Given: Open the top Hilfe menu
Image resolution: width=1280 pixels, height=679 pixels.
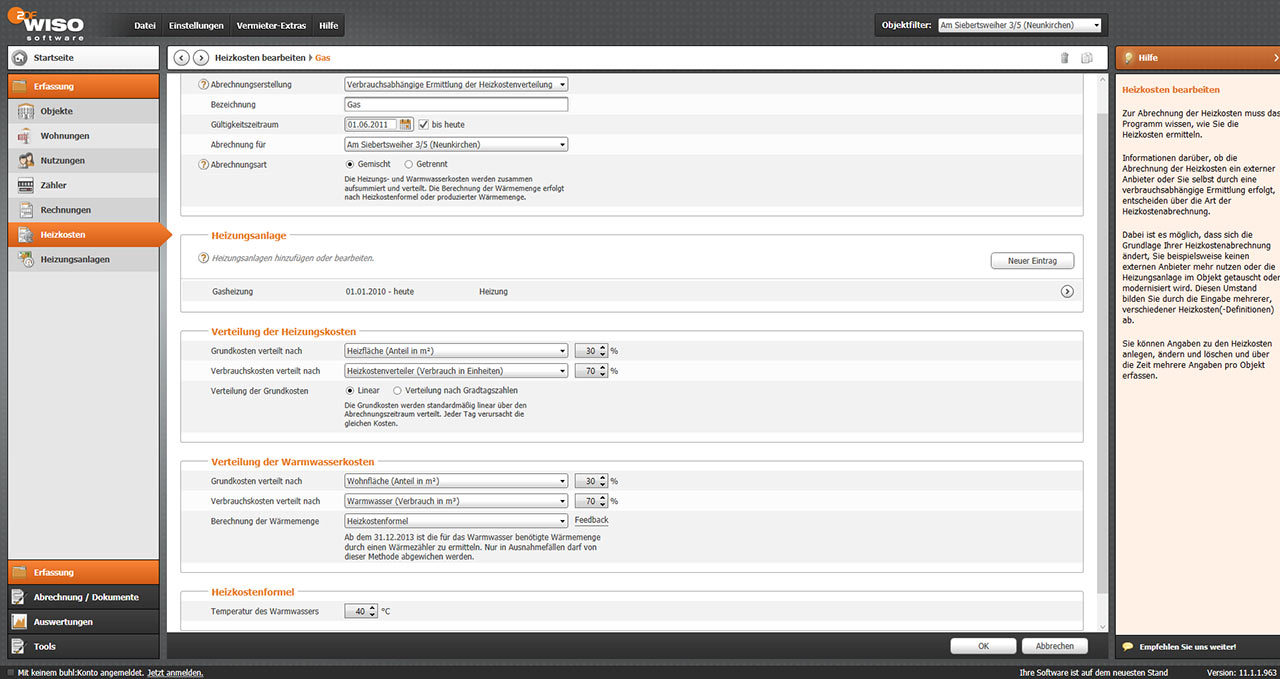Looking at the screenshot, I should (328, 25).
